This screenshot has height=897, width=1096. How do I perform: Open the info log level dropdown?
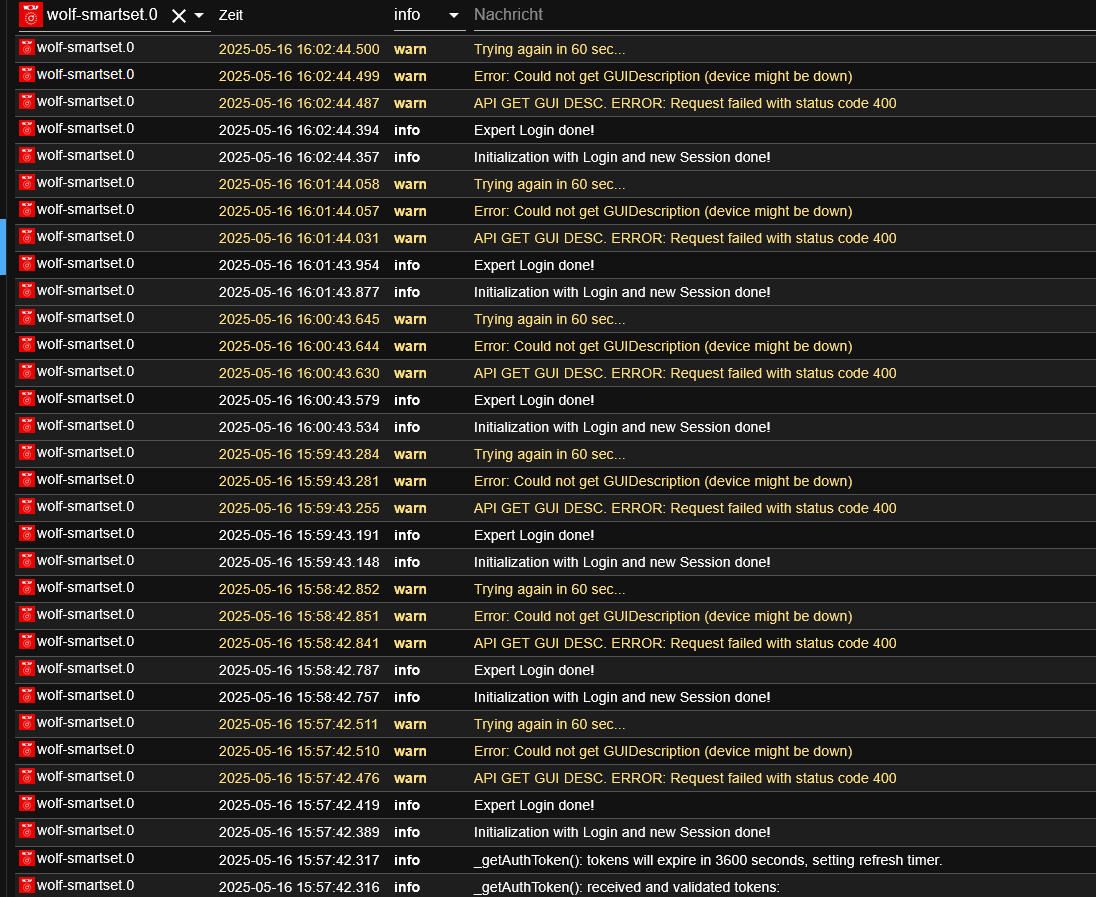click(454, 15)
